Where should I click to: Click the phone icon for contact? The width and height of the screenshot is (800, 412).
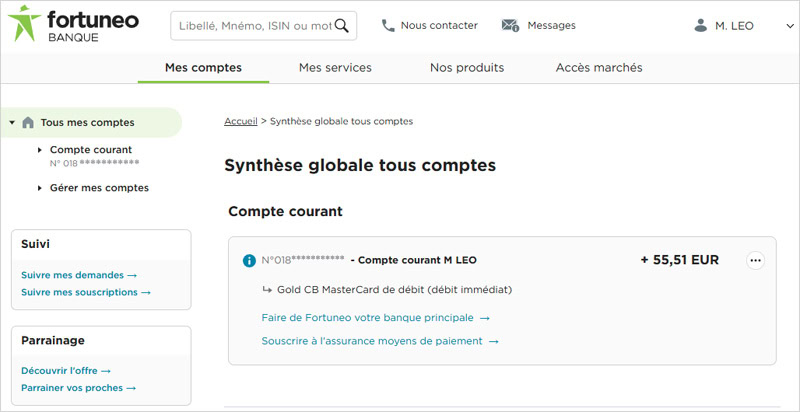388,26
